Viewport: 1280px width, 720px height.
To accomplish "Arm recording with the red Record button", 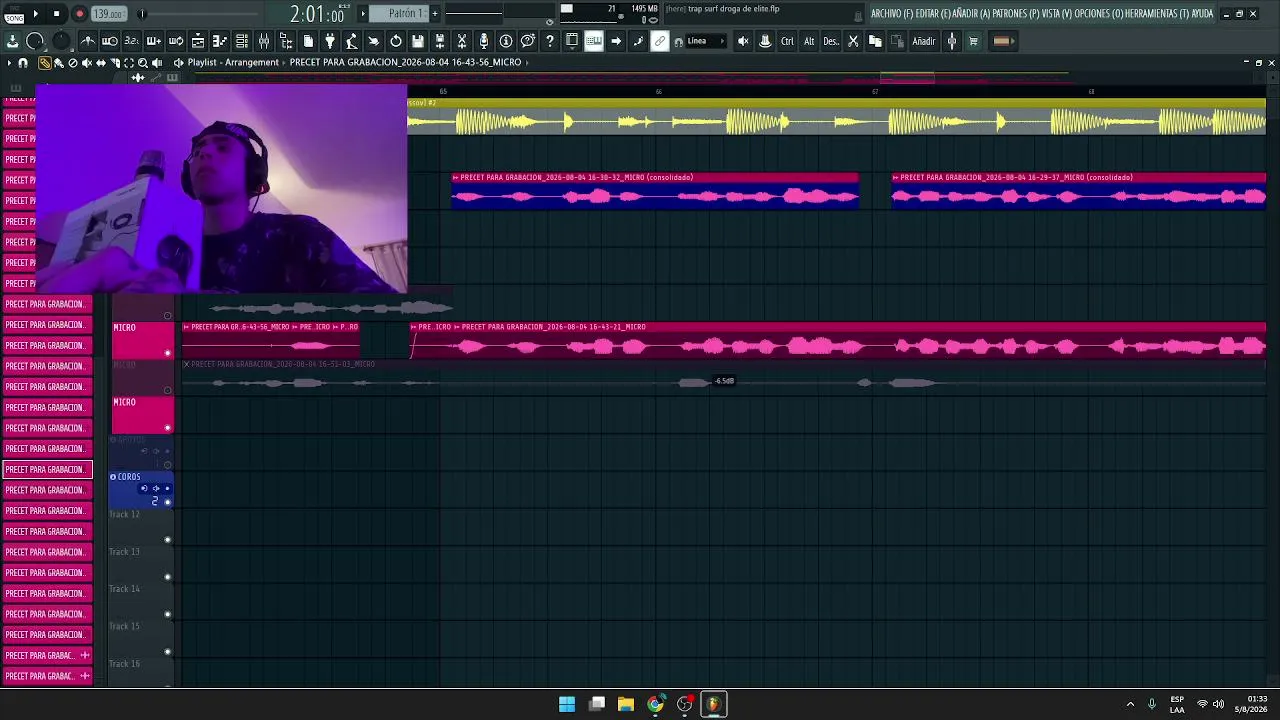I will [79, 14].
